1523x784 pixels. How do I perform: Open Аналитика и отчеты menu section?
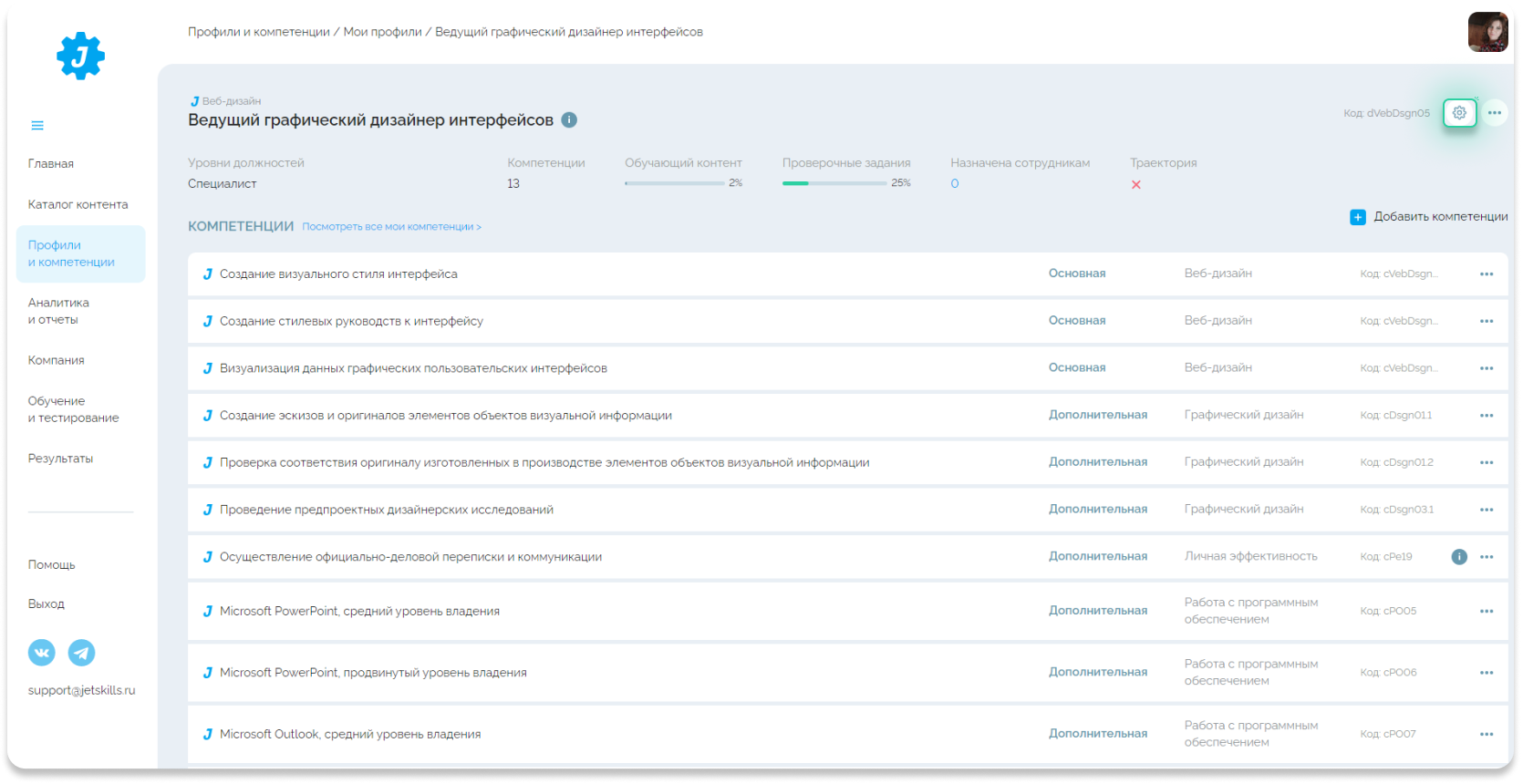coord(58,311)
